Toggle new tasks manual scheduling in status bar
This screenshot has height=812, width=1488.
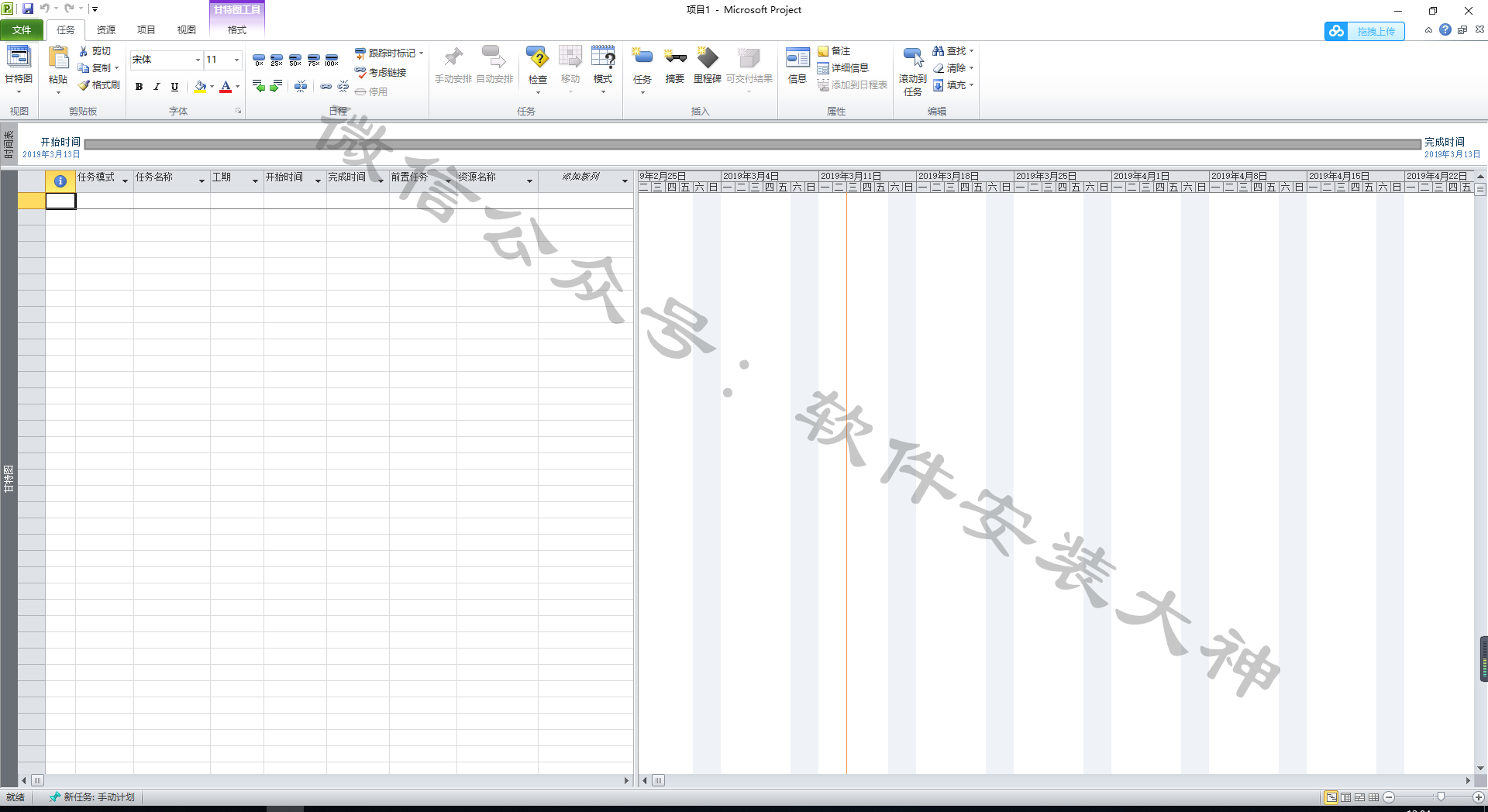pyautogui.click(x=92, y=797)
